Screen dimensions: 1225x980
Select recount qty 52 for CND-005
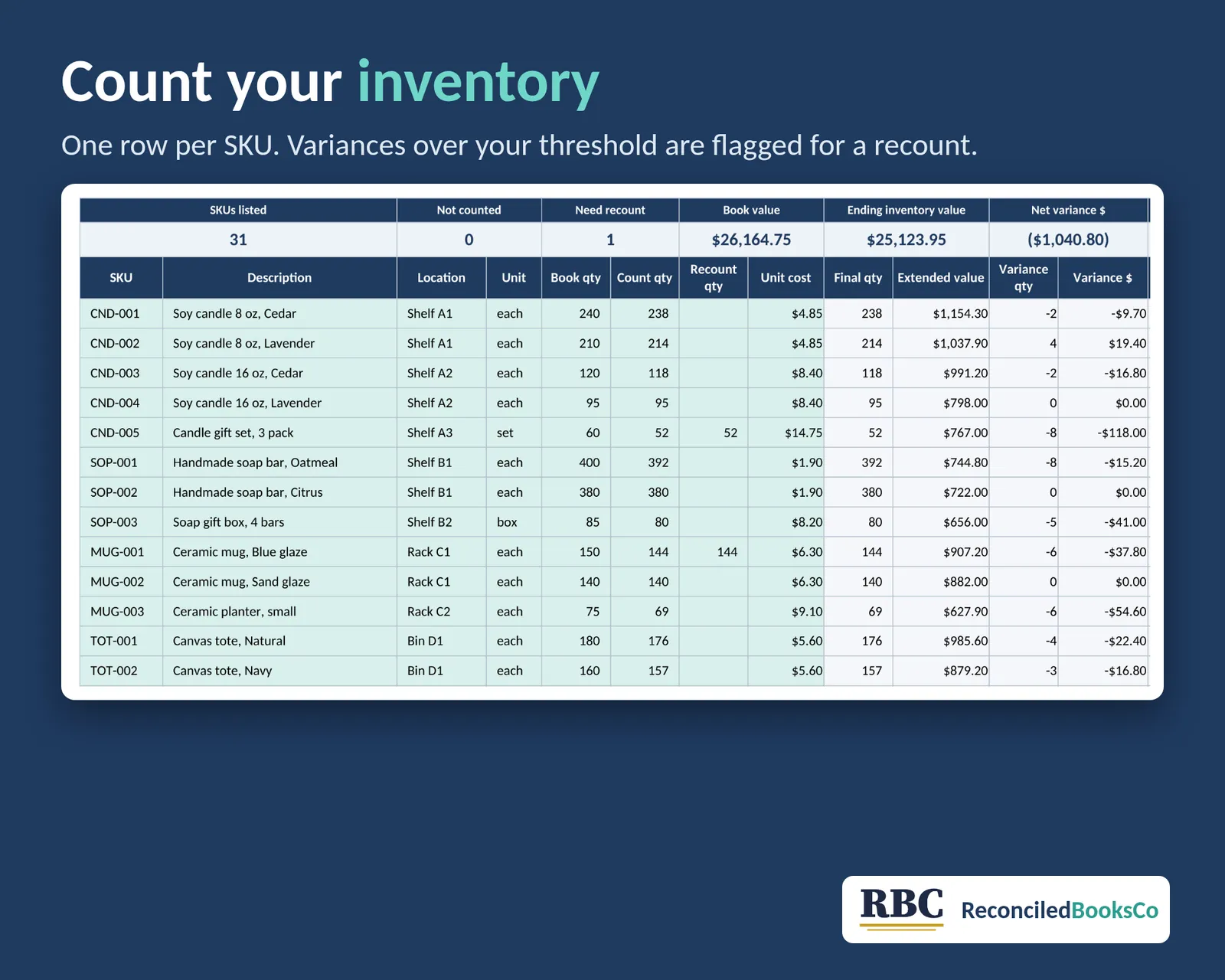point(714,433)
